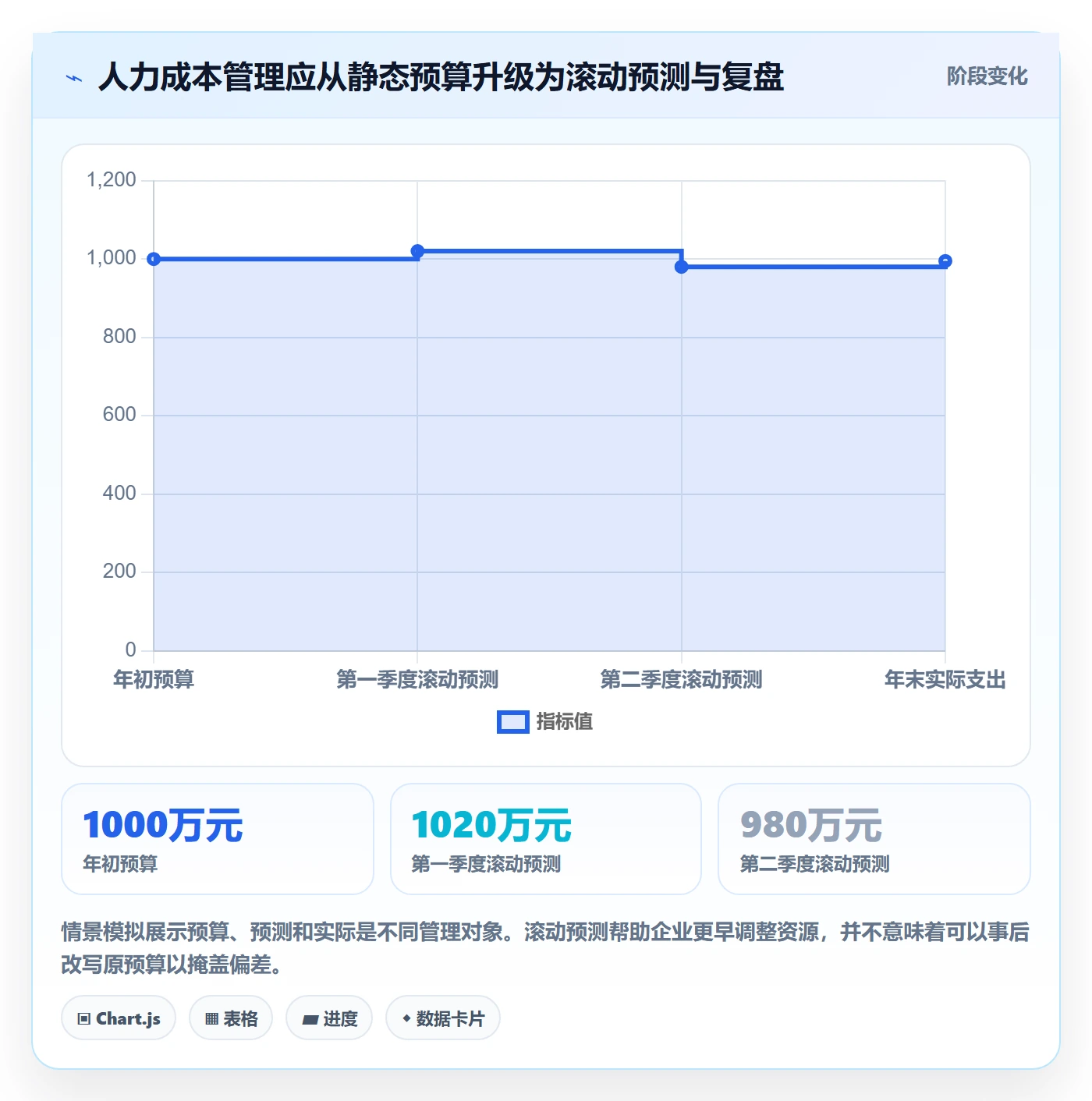Click the 400 y-axis tick label
1092x1101 pixels.
pos(119,494)
